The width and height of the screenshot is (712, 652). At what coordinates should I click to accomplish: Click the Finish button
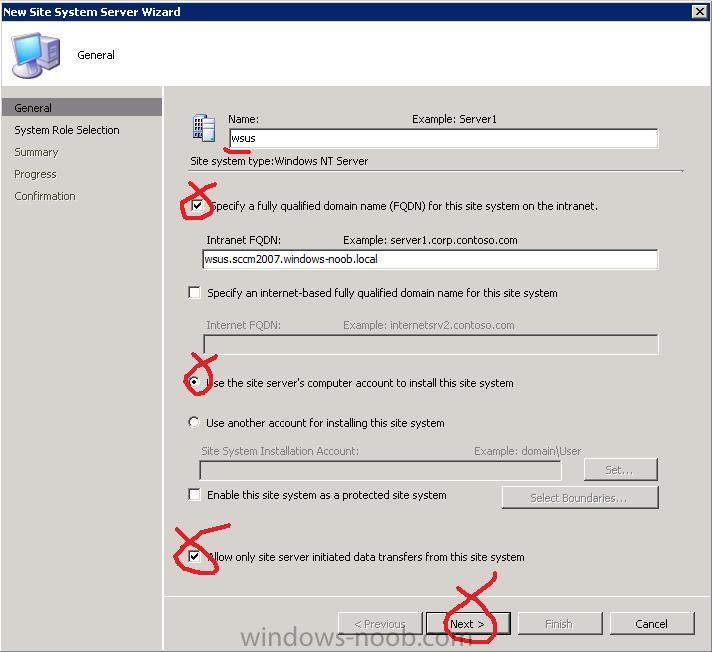tap(560, 624)
